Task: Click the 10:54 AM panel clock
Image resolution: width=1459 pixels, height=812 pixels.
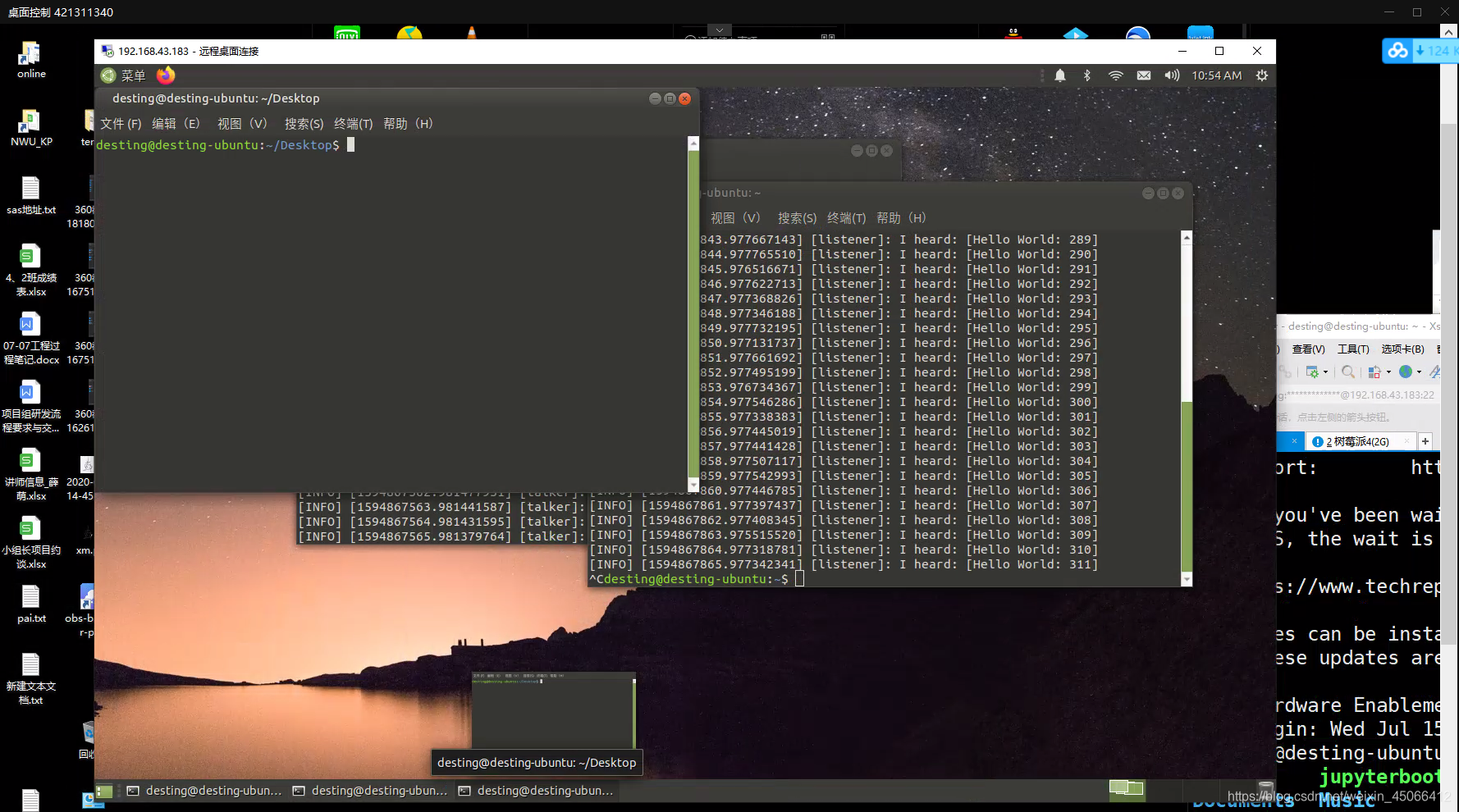Action: pos(1217,75)
